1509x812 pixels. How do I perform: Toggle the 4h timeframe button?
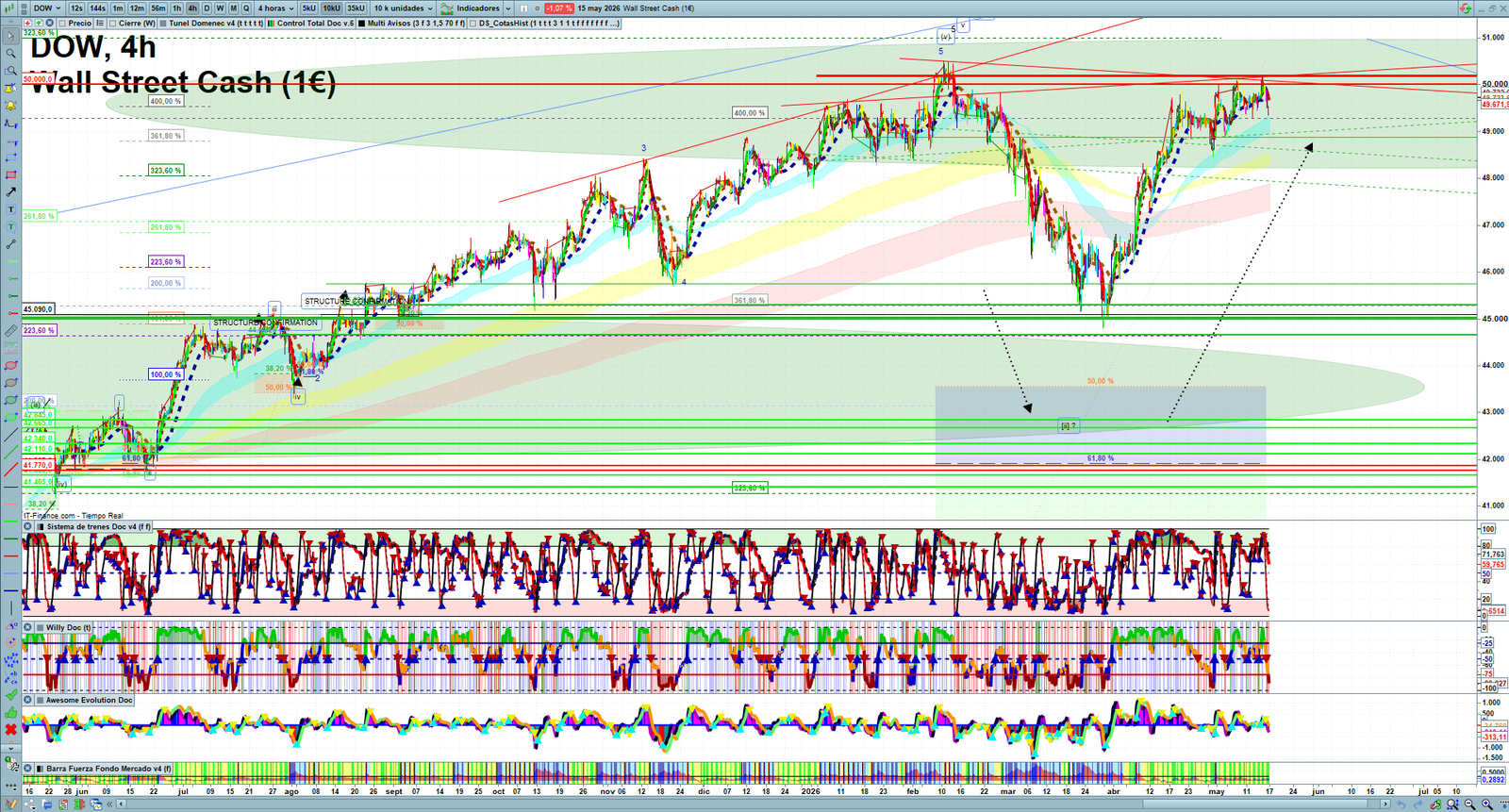click(x=192, y=8)
